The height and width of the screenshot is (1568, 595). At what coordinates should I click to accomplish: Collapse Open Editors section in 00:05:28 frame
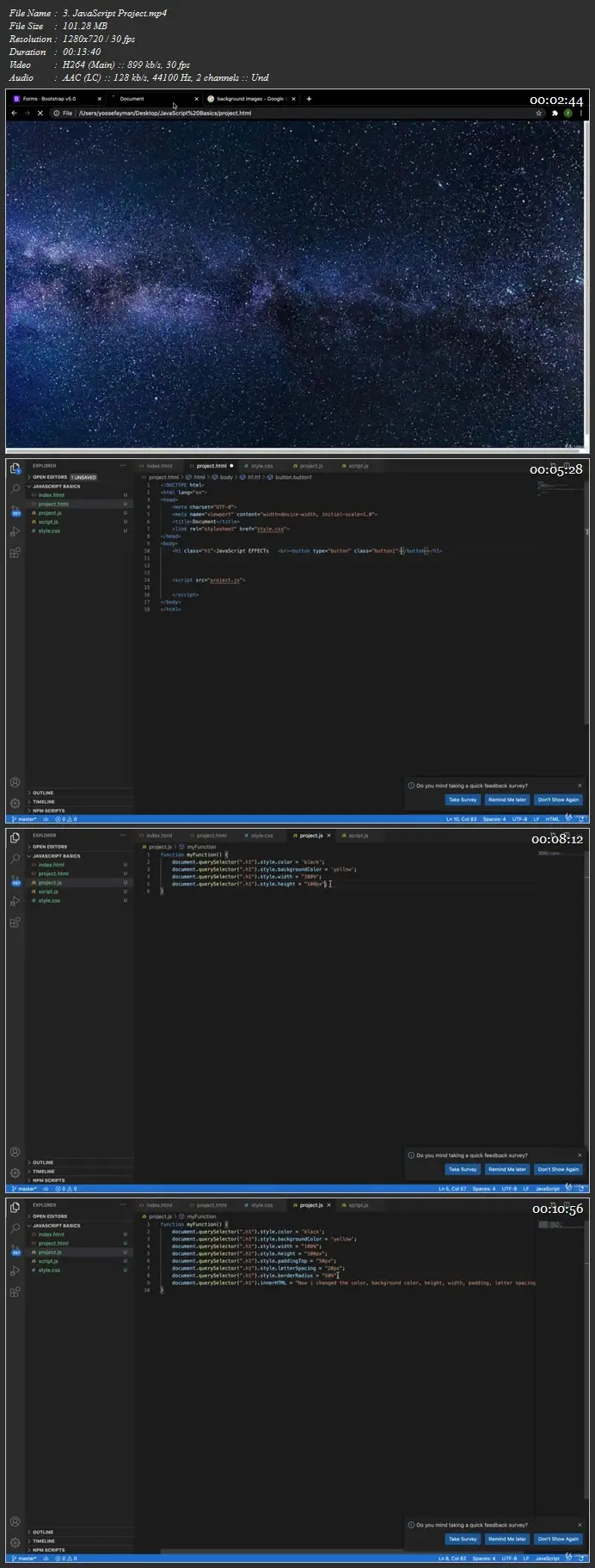coord(79,477)
